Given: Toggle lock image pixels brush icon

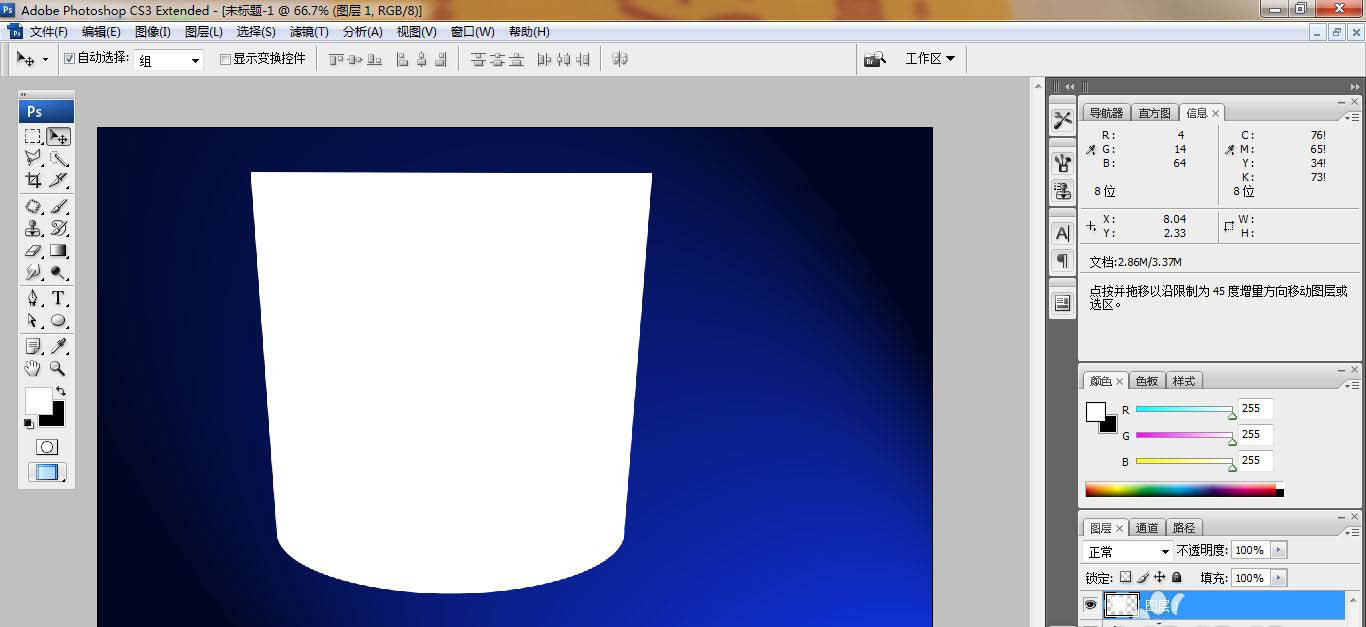Looking at the screenshot, I should [1143, 578].
